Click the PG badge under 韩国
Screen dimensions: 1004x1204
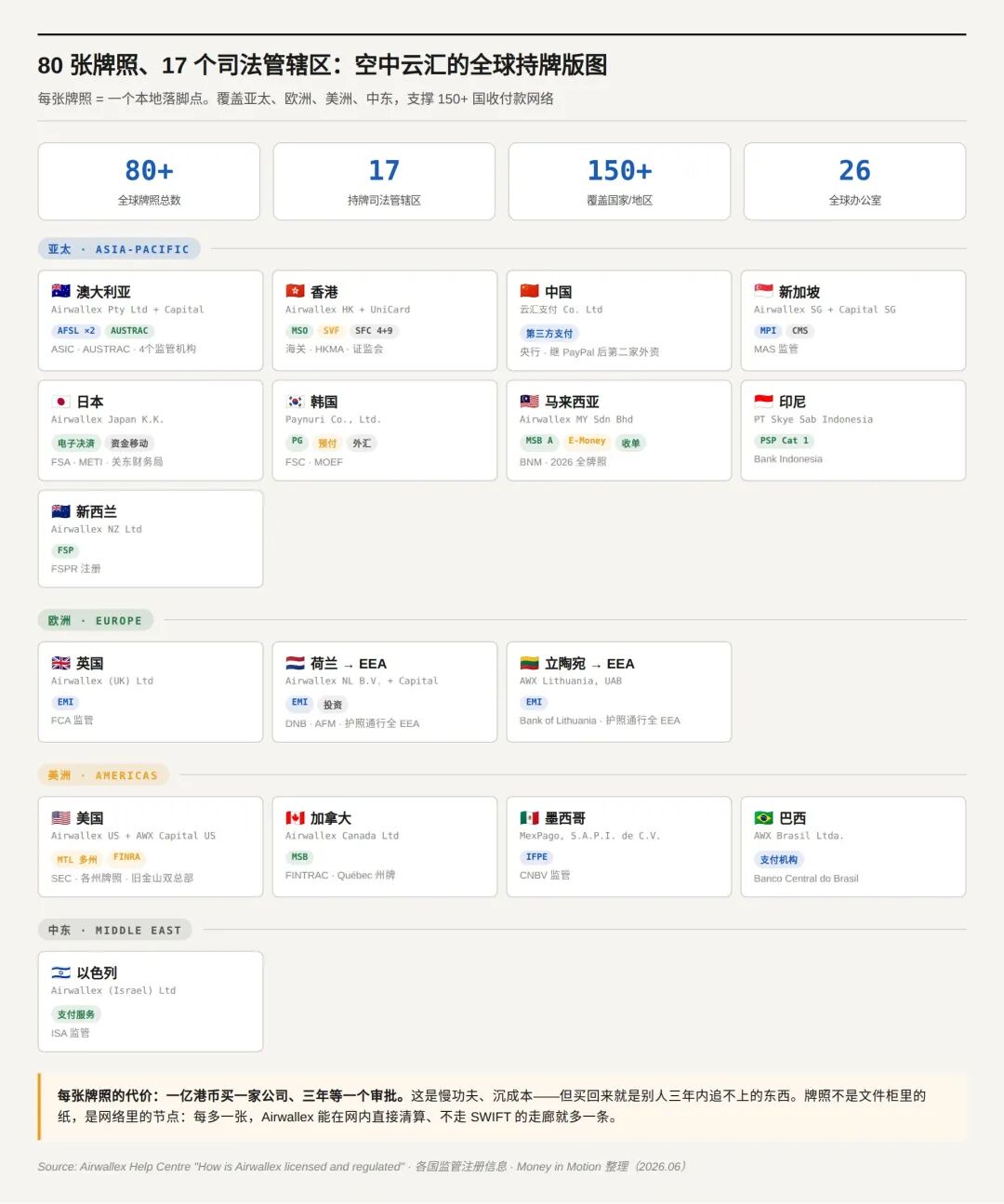tap(297, 442)
